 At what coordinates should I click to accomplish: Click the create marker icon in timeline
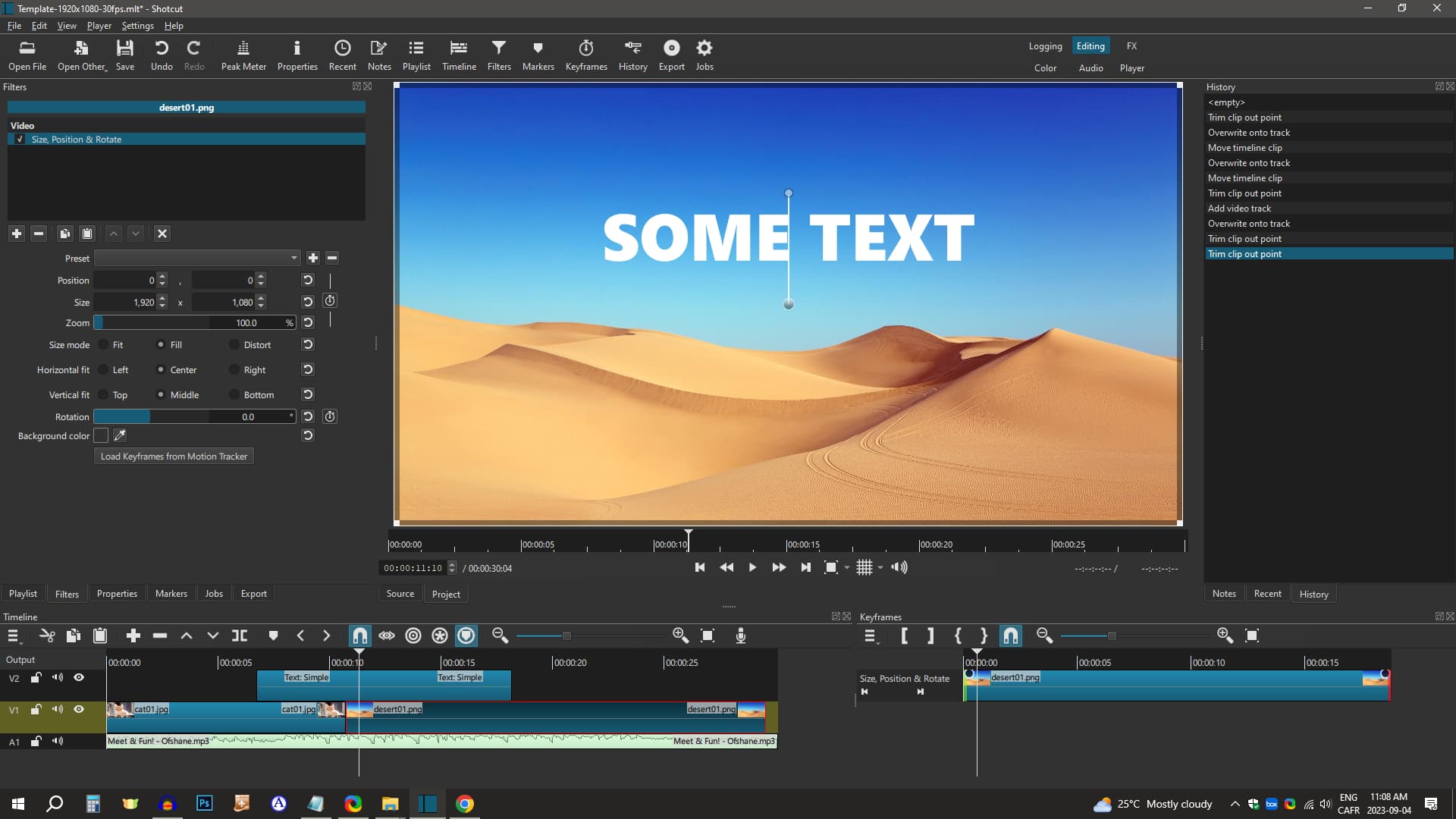(x=273, y=635)
